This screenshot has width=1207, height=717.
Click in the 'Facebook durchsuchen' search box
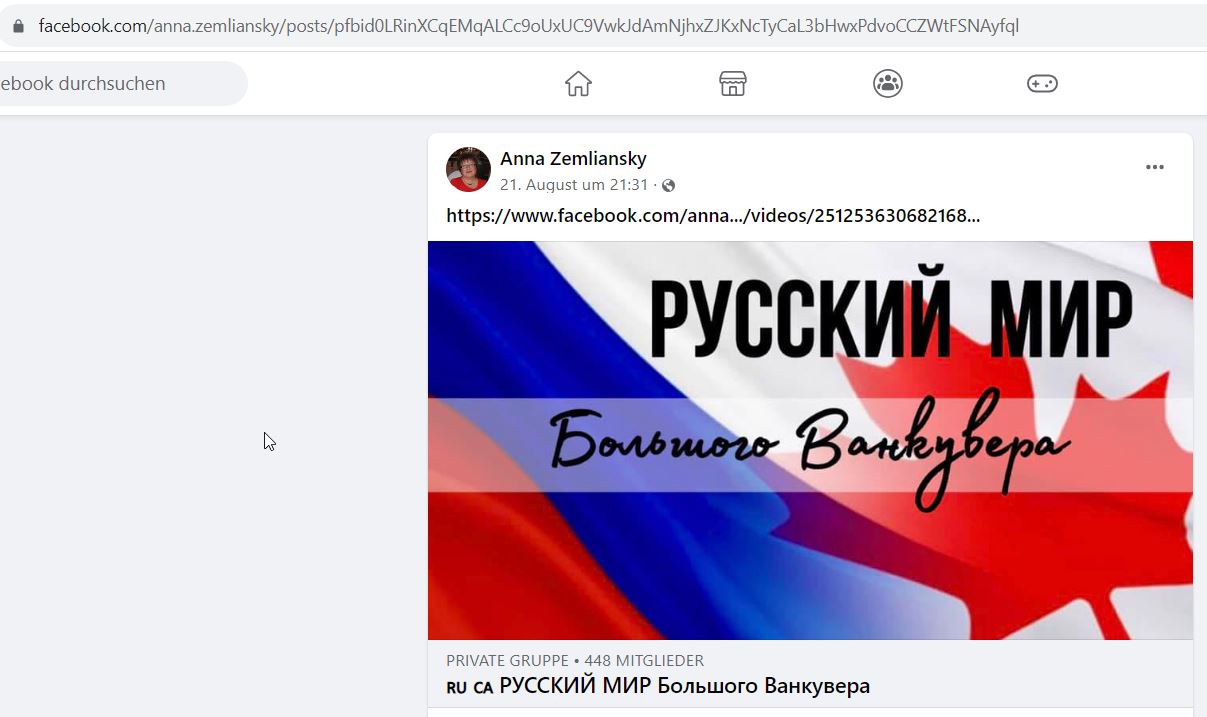point(120,84)
